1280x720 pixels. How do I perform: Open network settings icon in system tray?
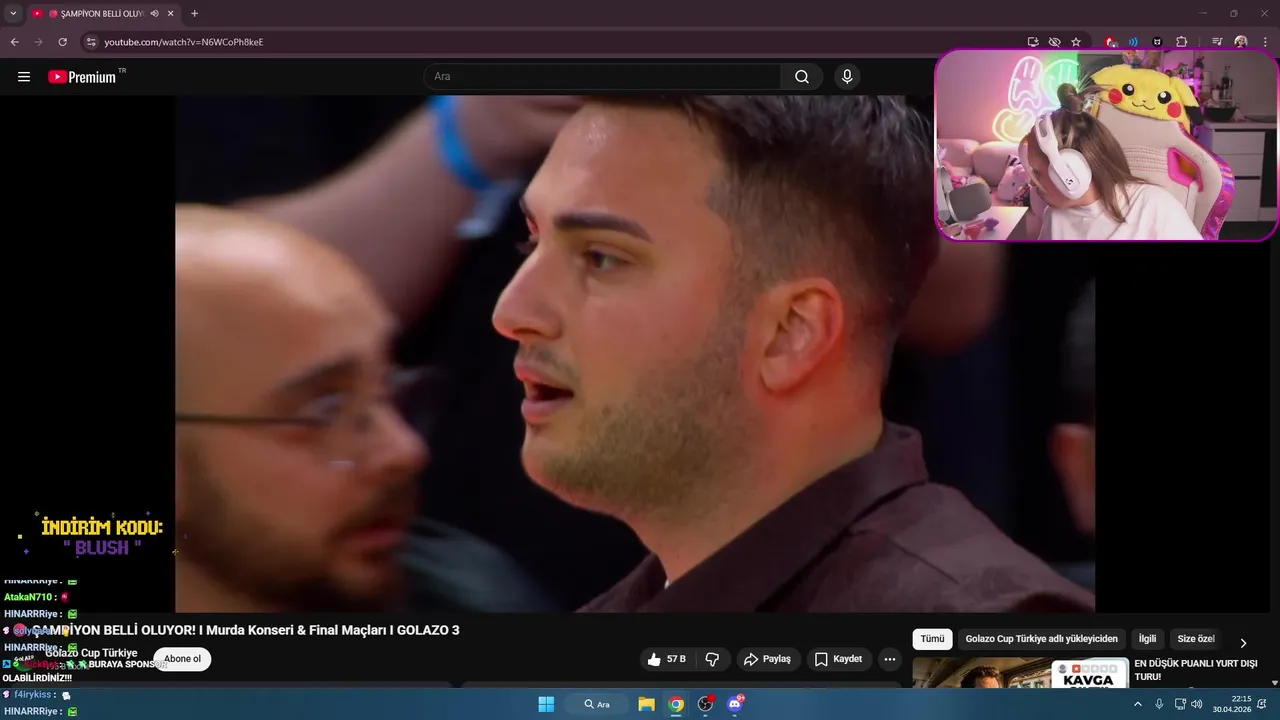point(1180,704)
